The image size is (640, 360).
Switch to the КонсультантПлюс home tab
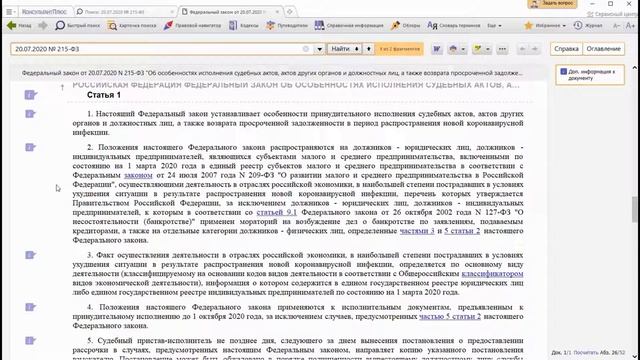[x=44, y=12]
